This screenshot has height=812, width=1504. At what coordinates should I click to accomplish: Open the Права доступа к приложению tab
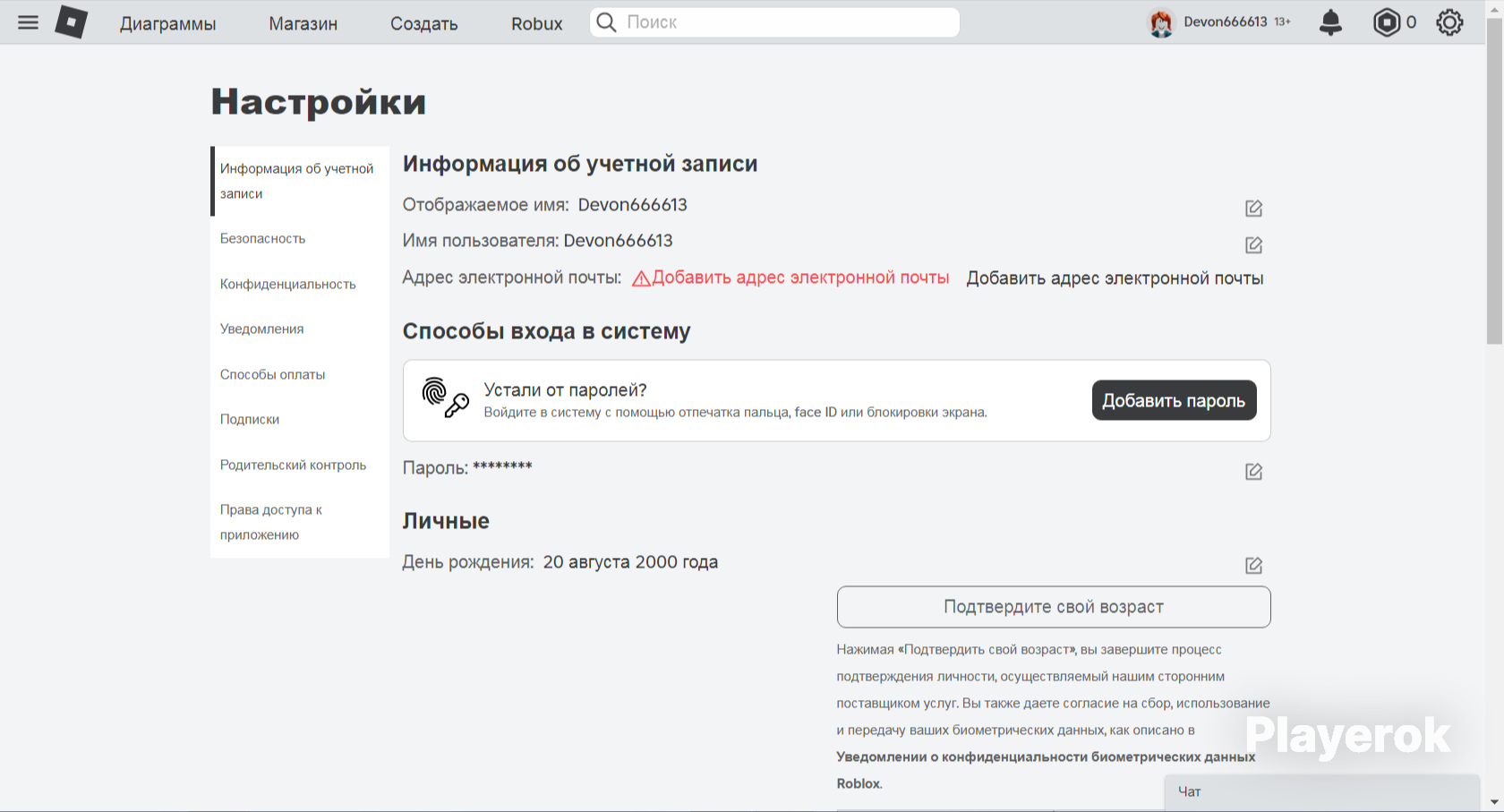coord(300,522)
